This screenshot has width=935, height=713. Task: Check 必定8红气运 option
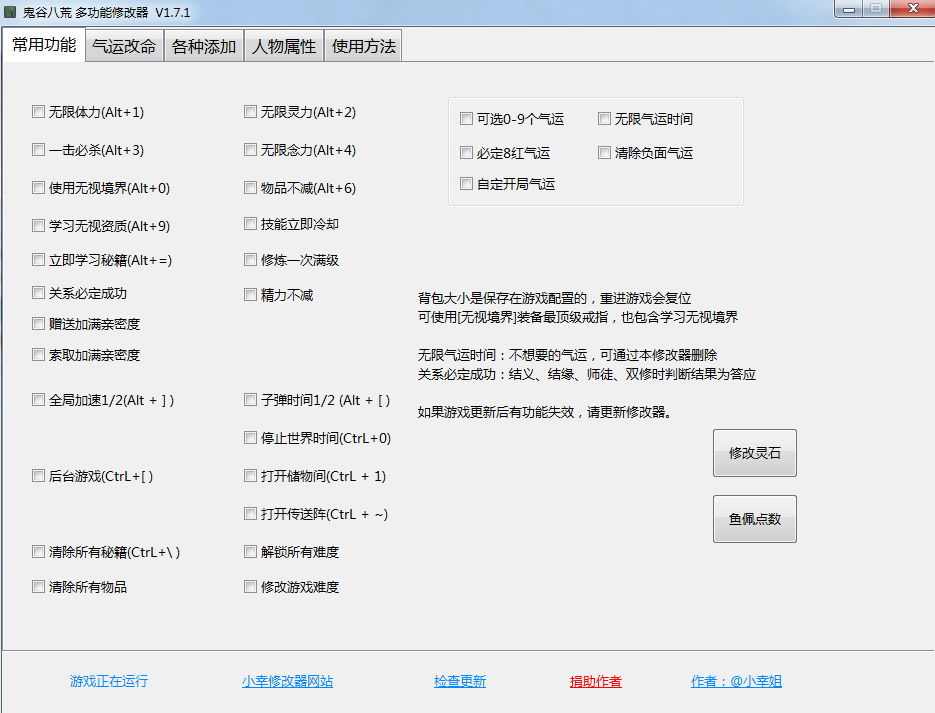(466, 152)
